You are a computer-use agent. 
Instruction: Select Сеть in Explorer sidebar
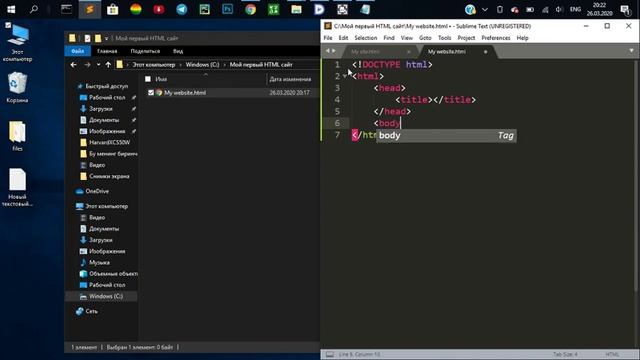(x=91, y=311)
